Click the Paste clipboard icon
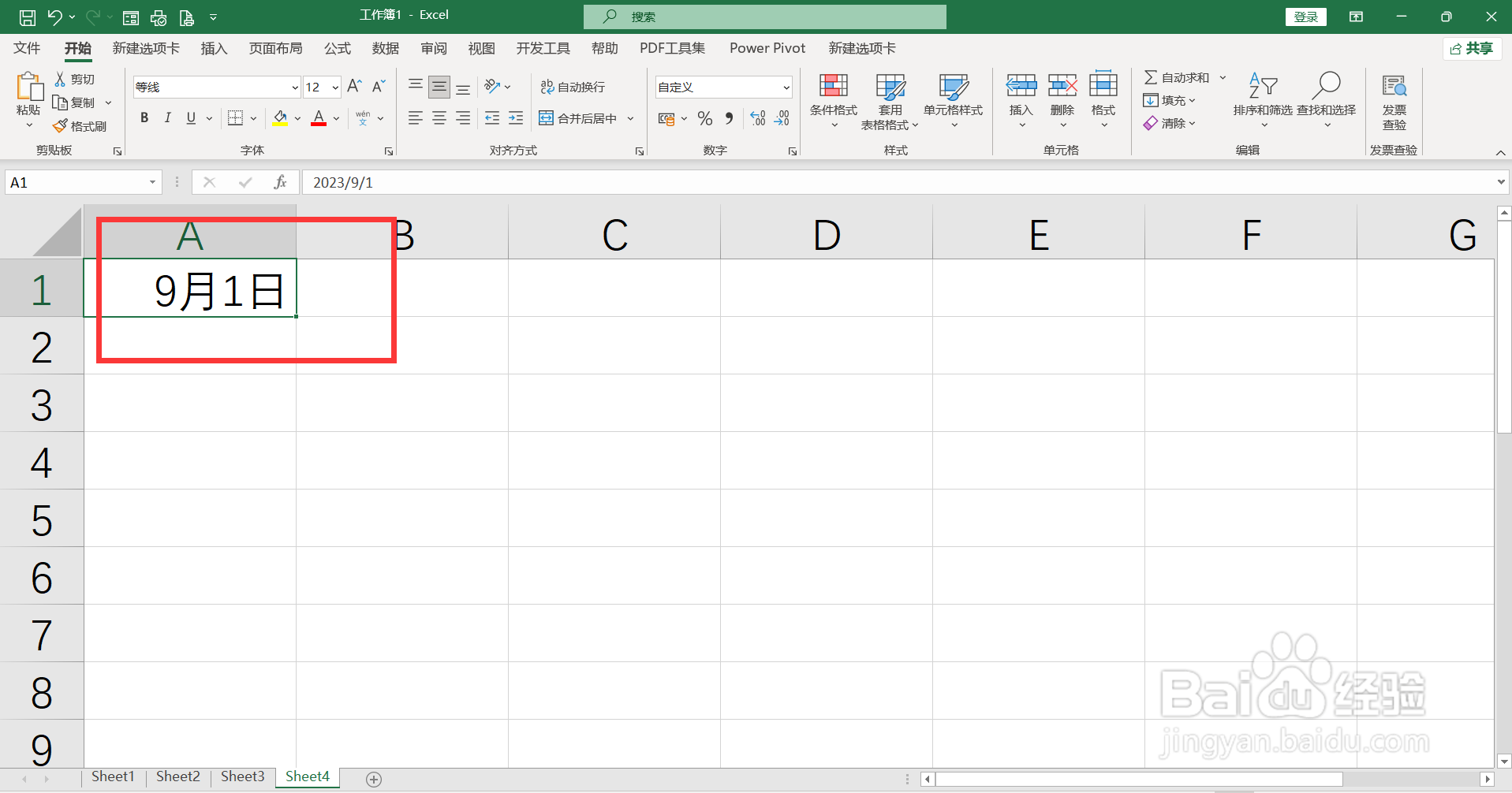Screen dimensions: 1512x793 29,86
